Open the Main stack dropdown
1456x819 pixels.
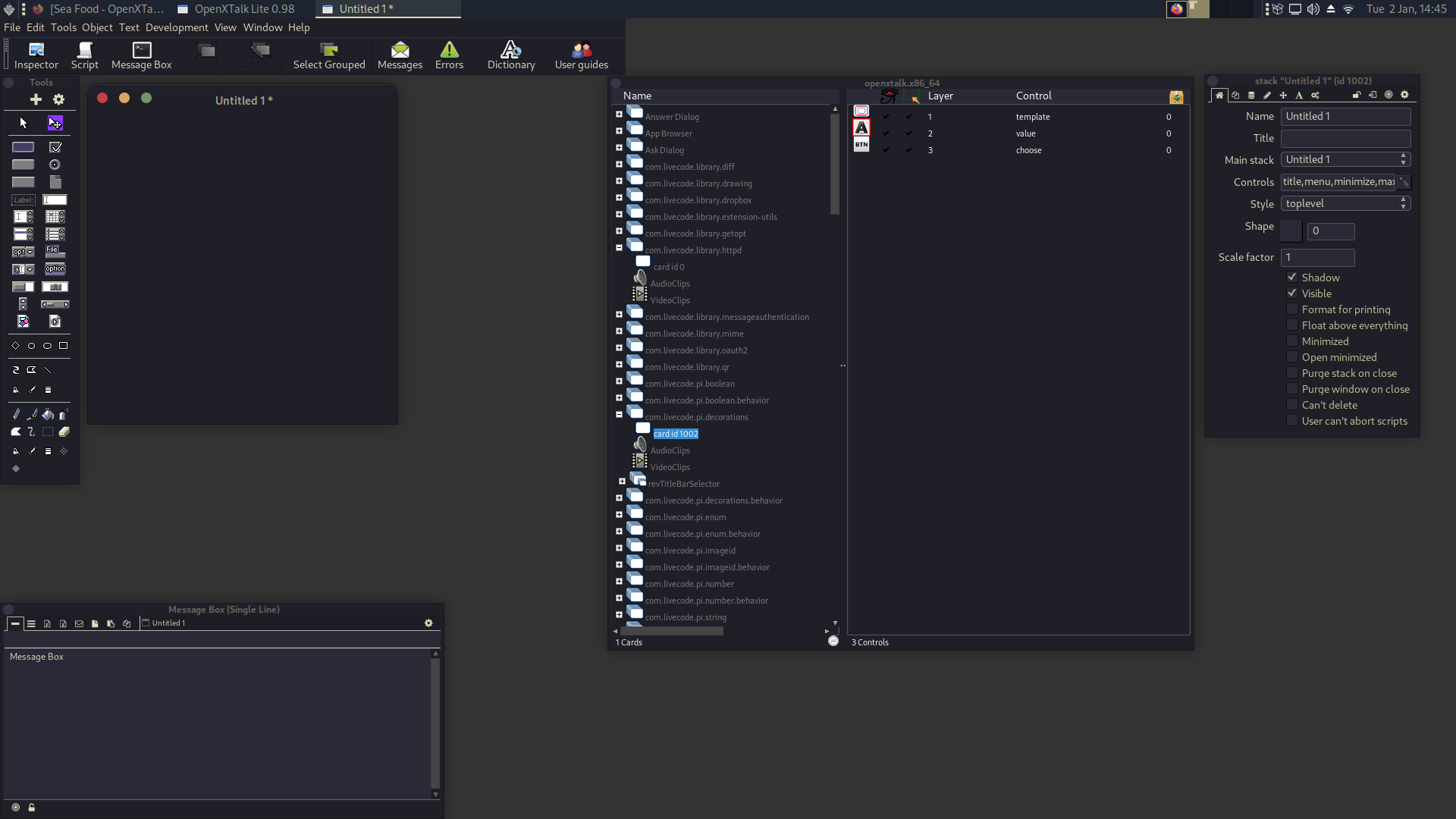[x=1345, y=159]
